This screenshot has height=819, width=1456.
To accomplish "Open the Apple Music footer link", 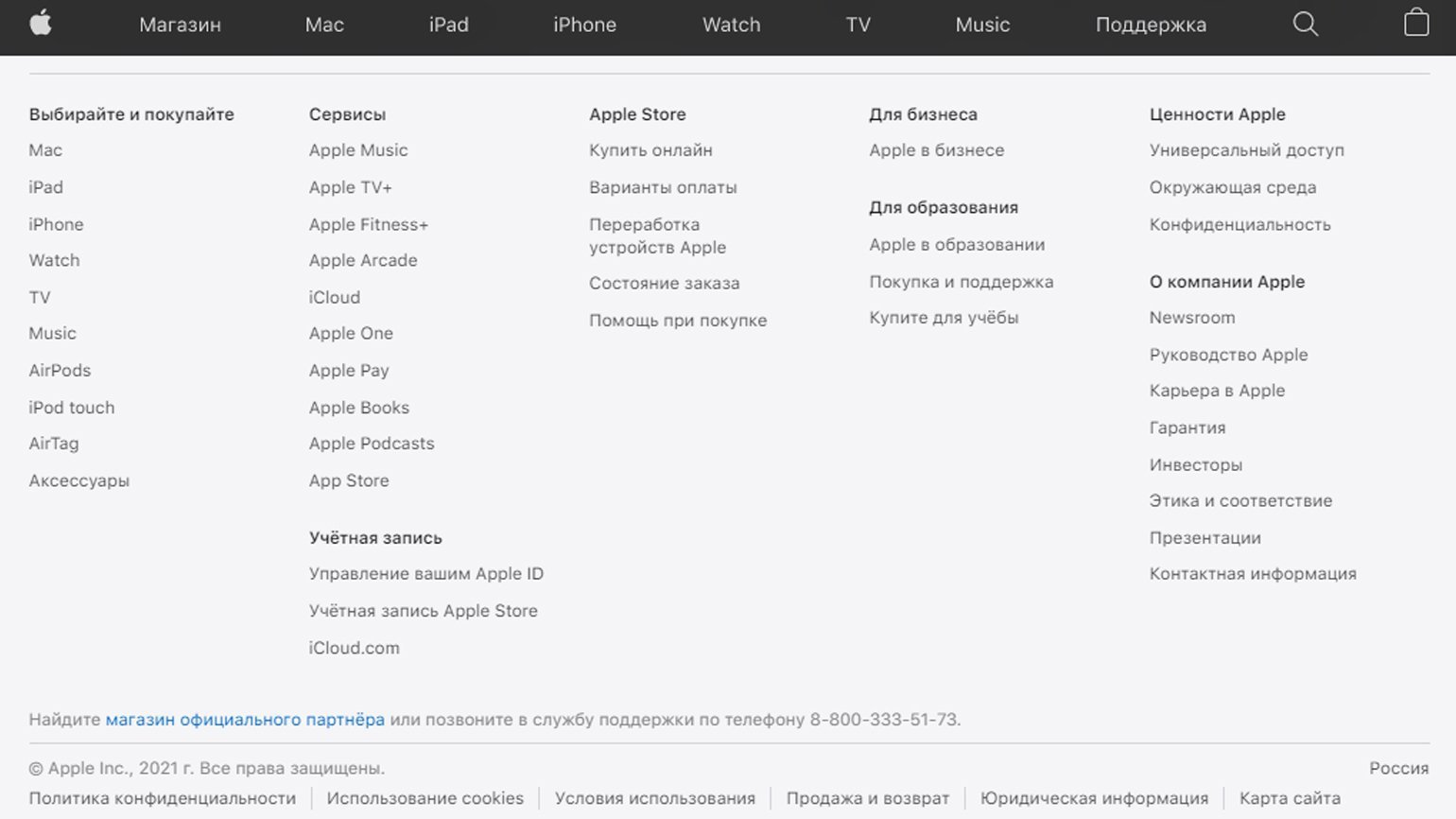I will (358, 150).
